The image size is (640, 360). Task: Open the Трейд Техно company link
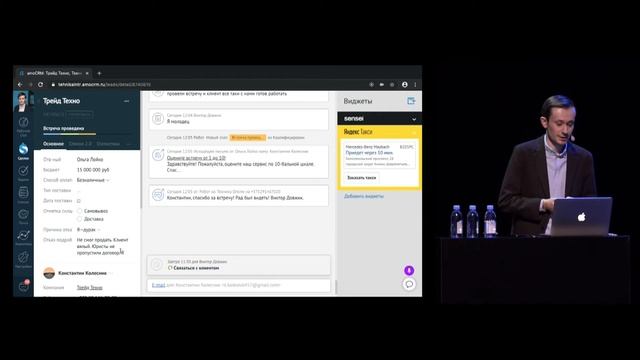(x=89, y=288)
